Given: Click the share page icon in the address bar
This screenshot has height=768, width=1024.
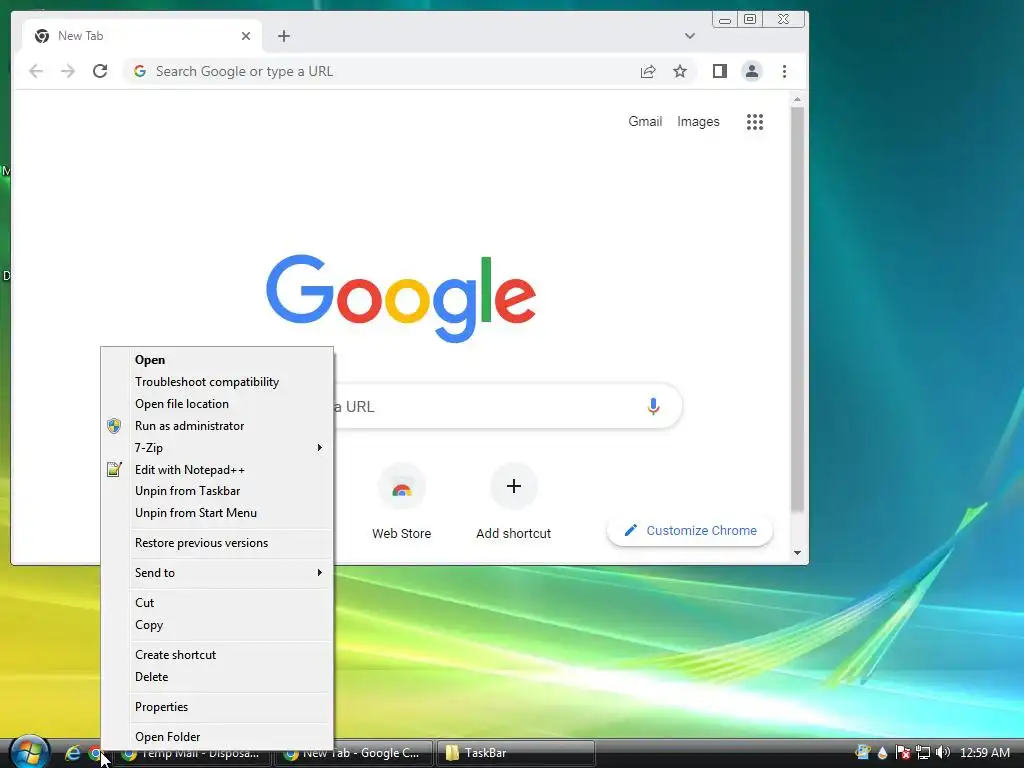Looking at the screenshot, I should (648, 71).
